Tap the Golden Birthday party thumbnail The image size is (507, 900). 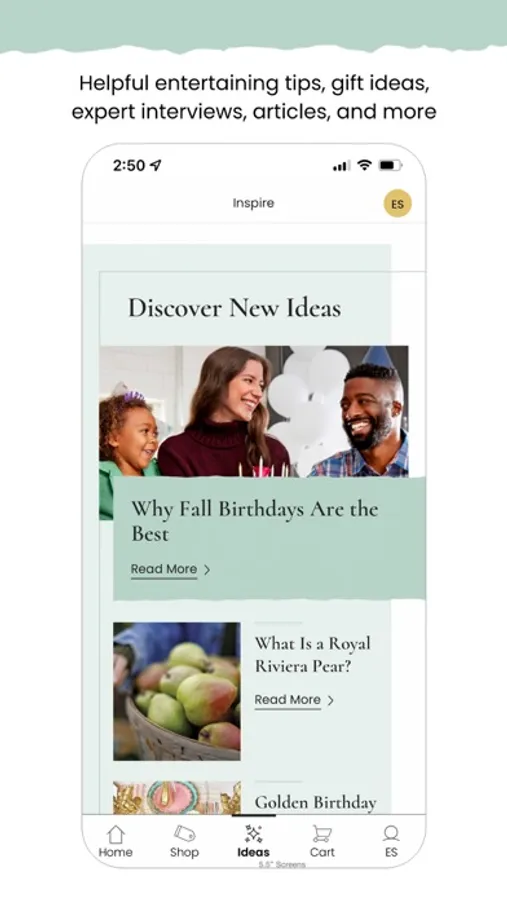pos(177,797)
